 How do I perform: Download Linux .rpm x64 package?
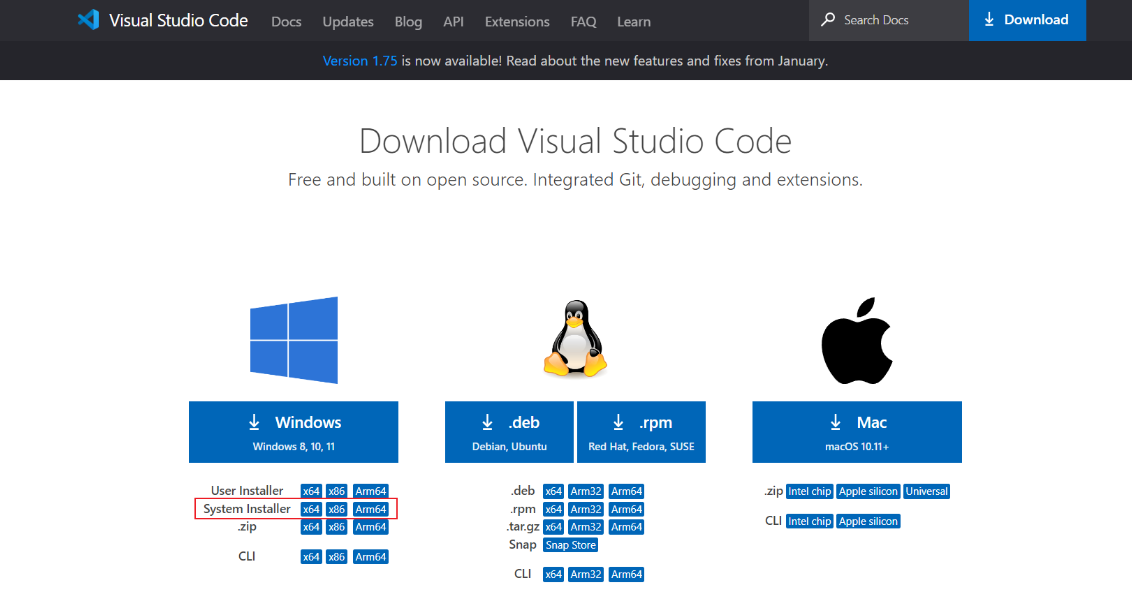[x=553, y=509]
